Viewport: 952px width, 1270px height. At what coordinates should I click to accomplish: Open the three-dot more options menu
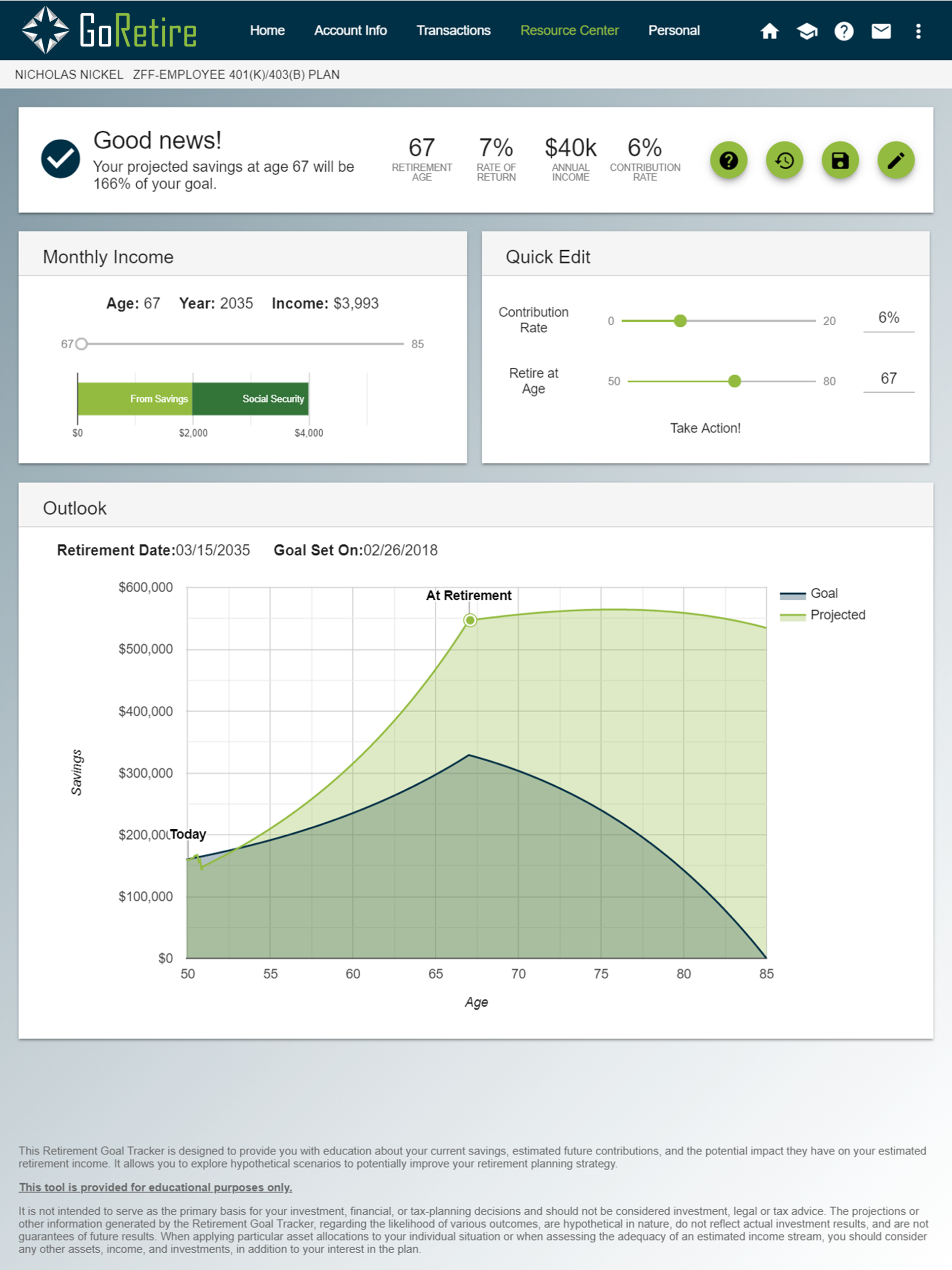tap(918, 31)
